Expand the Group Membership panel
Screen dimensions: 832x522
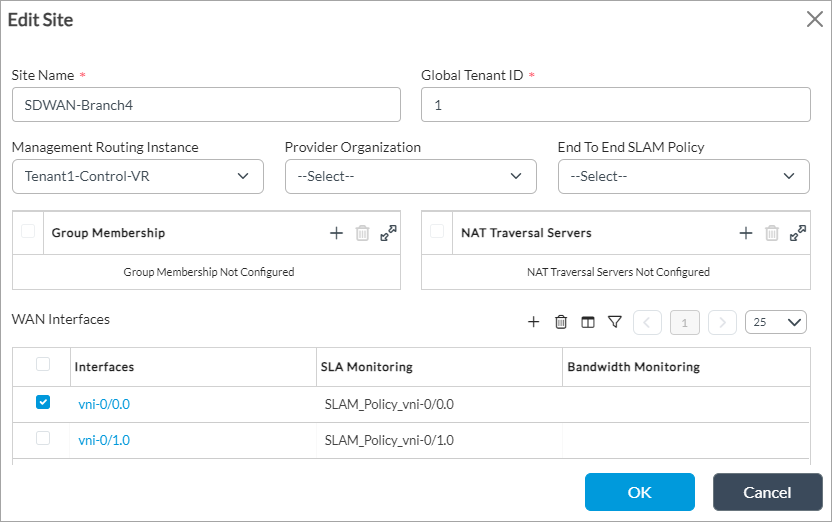click(x=389, y=233)
